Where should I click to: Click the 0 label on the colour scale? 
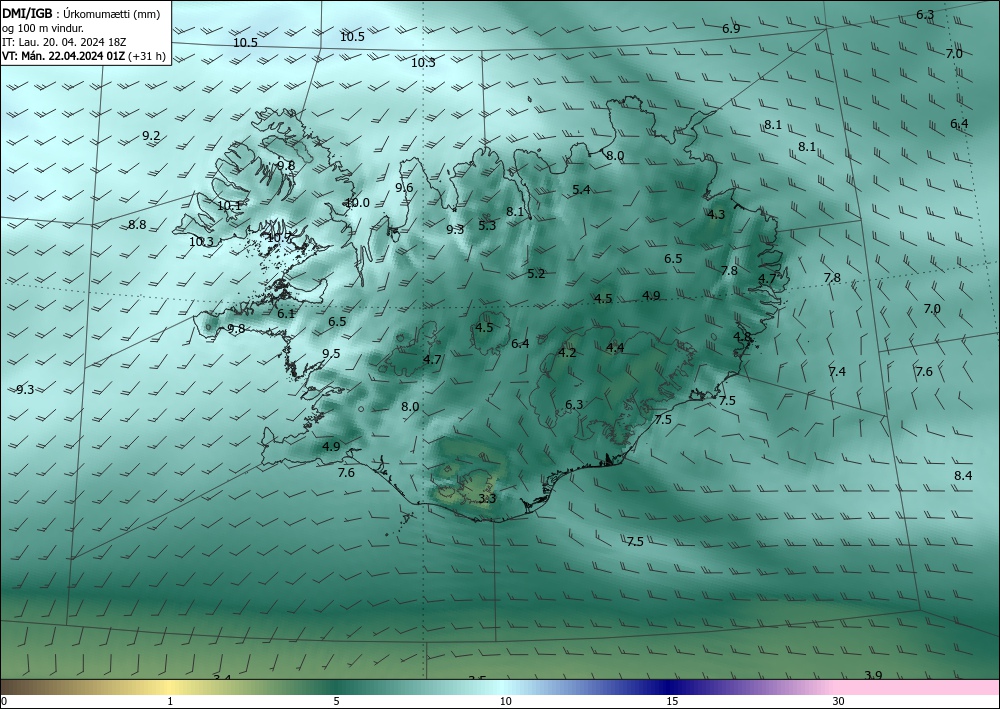(4, 701)
